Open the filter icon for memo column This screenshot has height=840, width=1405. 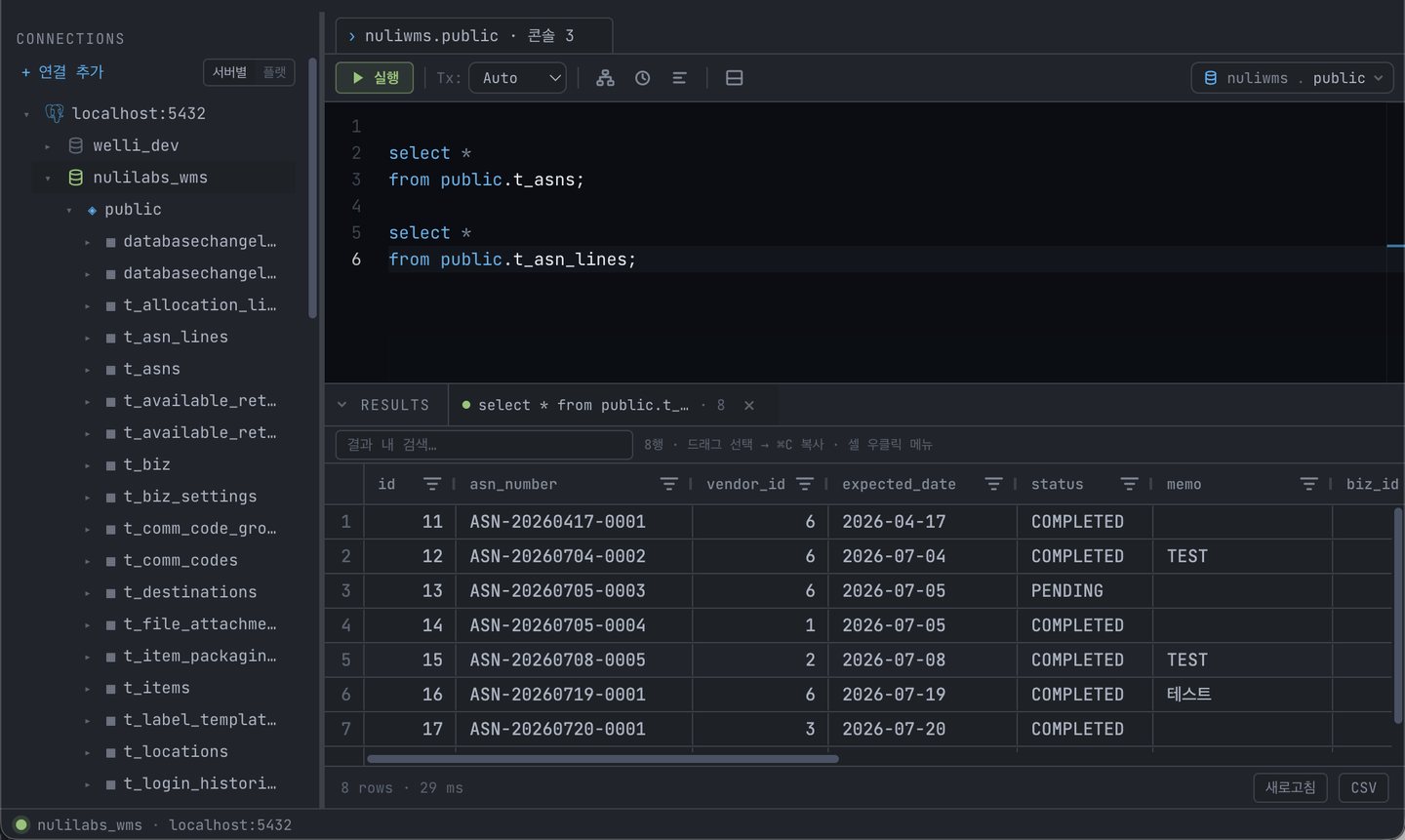point(1309,484)
